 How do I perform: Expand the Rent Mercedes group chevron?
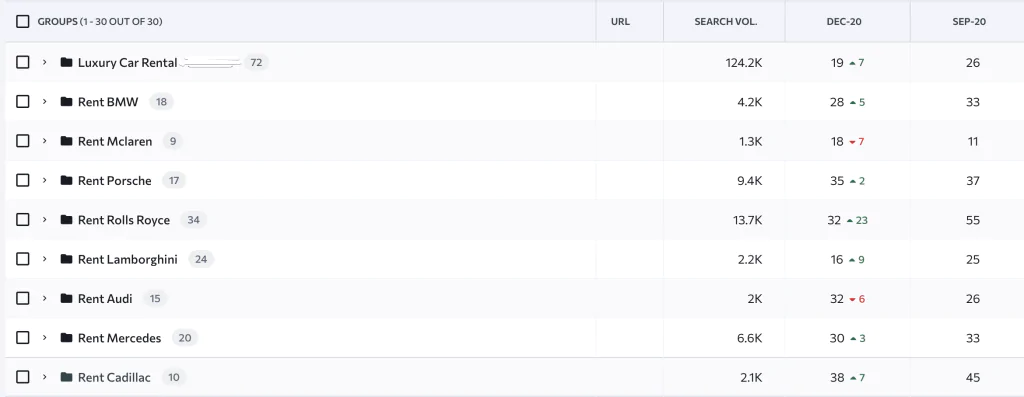(44, 338)
